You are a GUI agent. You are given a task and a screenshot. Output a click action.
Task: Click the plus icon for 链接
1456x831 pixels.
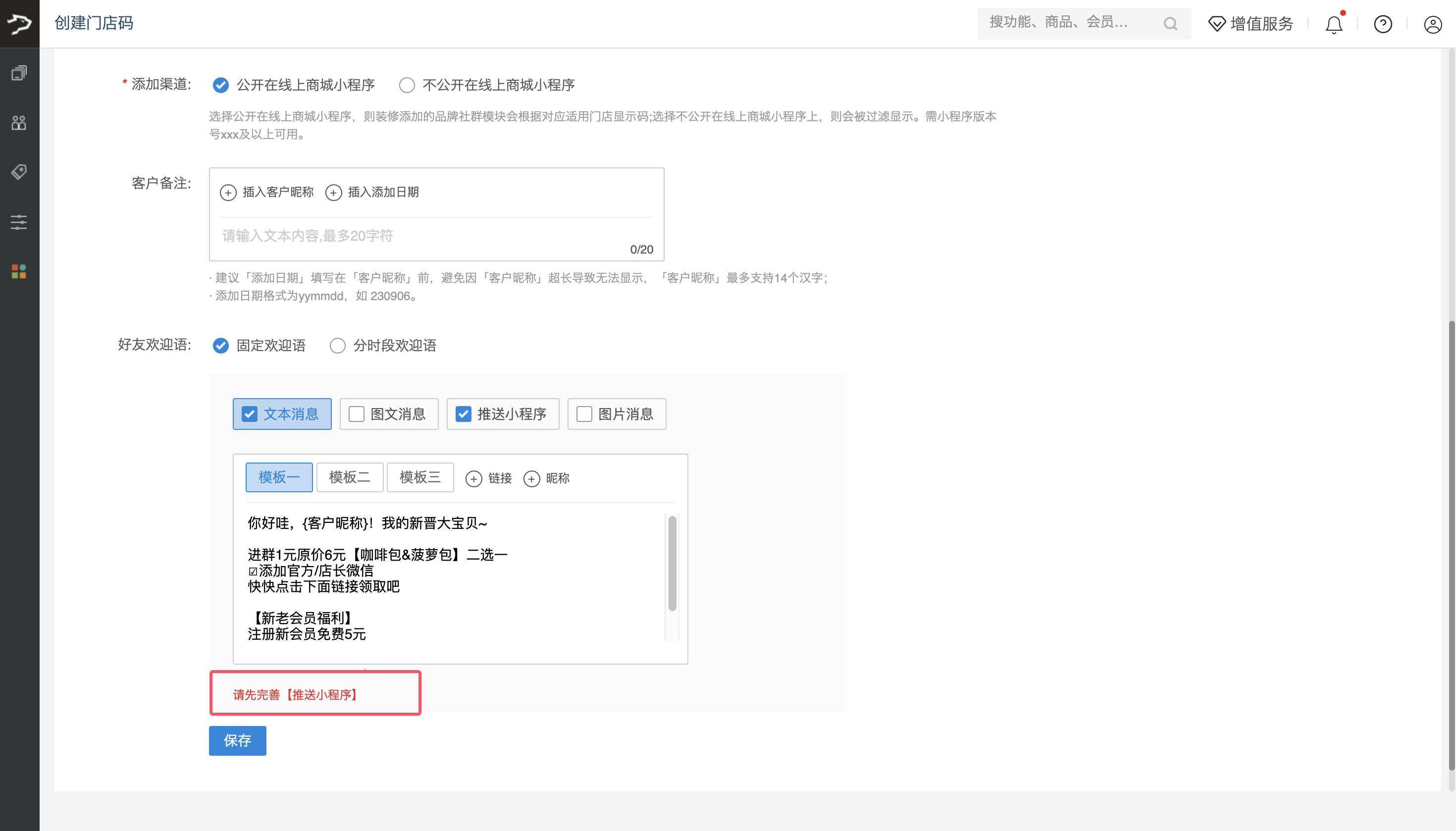click(x=473, y=478)
